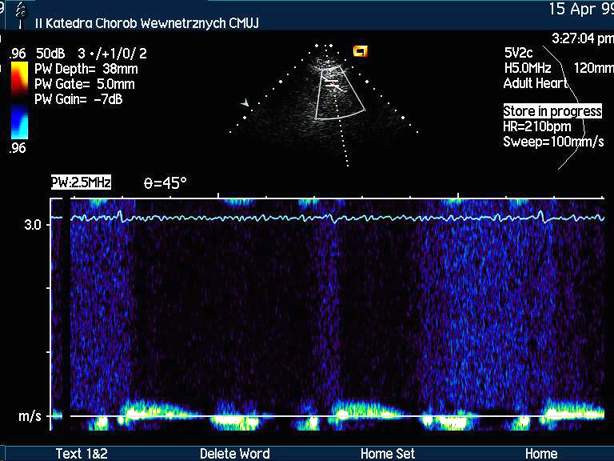Click the PW Gain= -7dB readout
614x461 pixels.
pos(78,99)
